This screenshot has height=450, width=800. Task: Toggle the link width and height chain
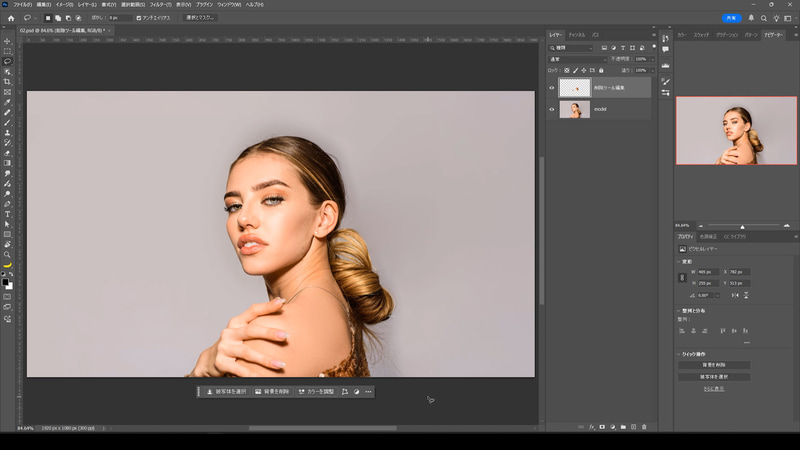pos(682,278)
